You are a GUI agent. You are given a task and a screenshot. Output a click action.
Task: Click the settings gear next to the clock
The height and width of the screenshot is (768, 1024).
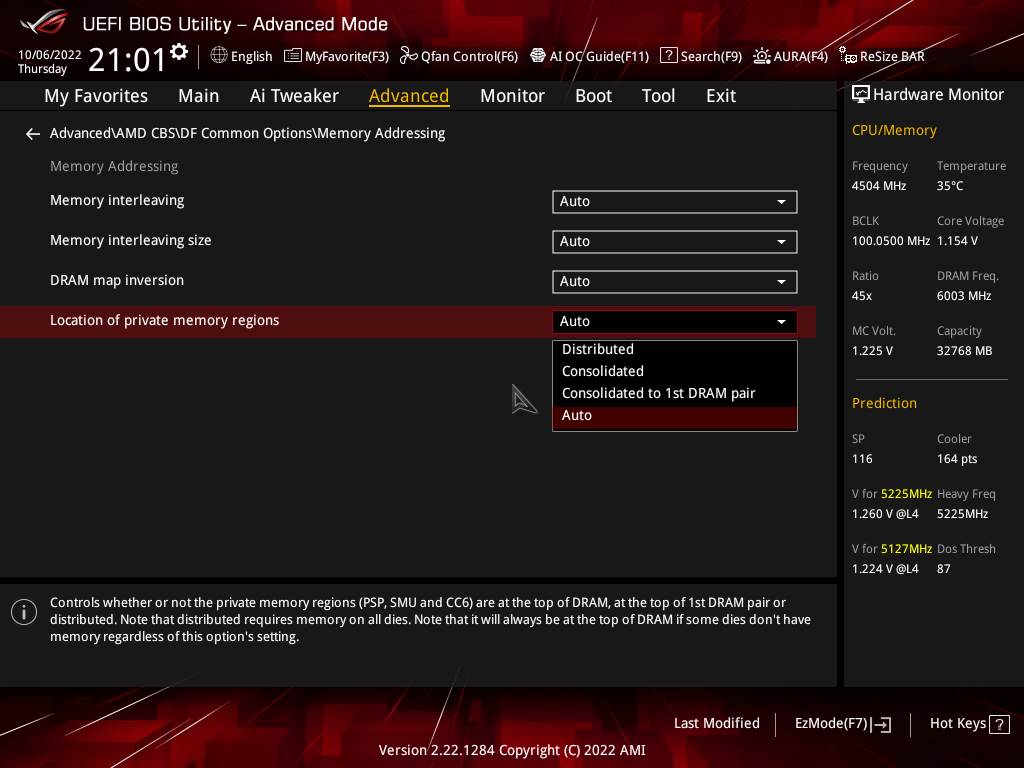(x=179, y=52)
